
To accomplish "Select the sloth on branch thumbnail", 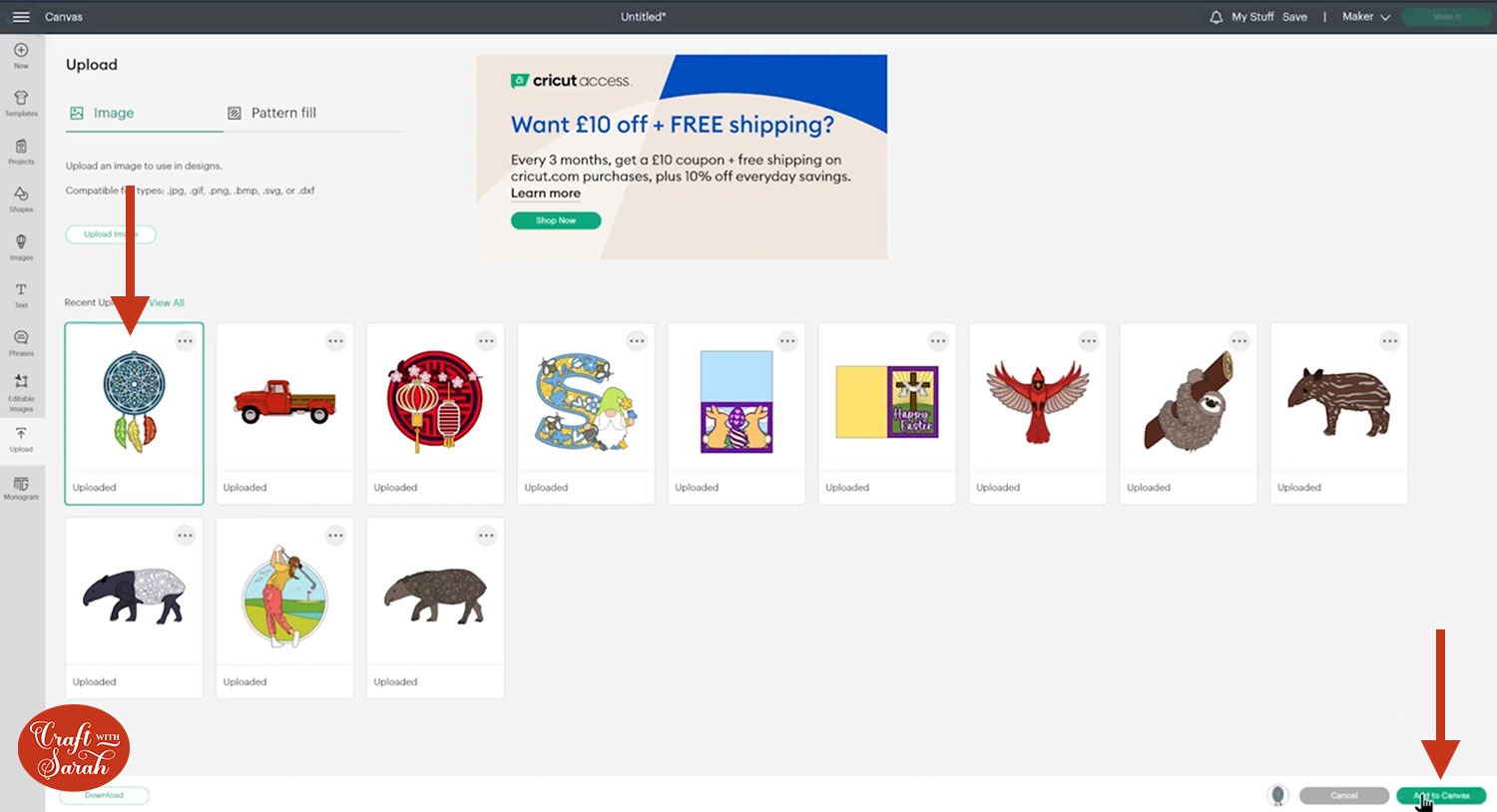I will [x=1188, y=401].
